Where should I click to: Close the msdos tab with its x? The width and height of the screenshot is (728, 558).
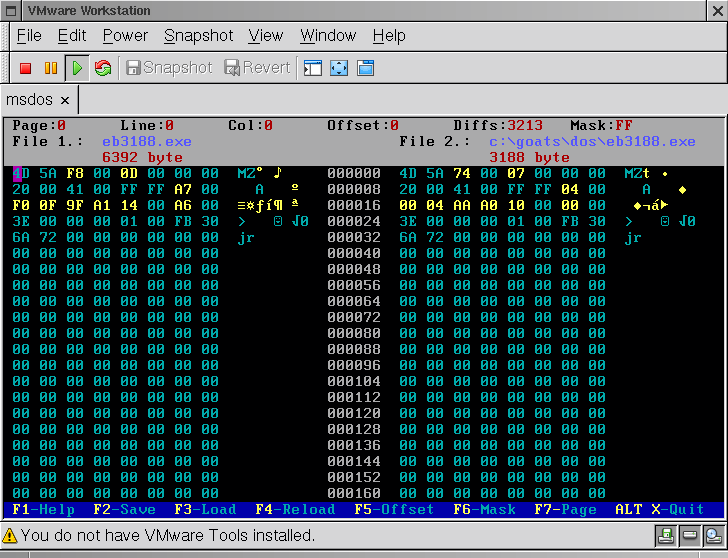[65, 100]
